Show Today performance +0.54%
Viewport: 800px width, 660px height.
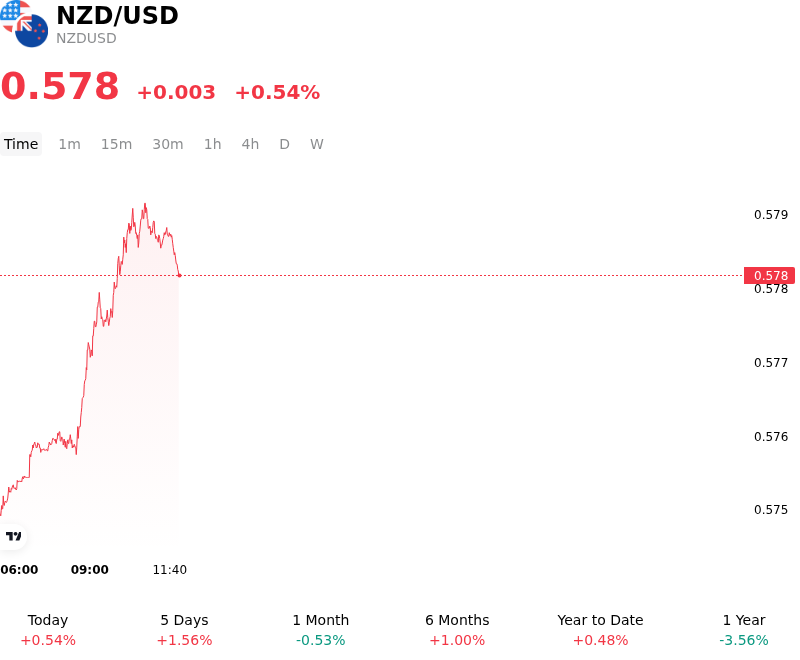48,630
